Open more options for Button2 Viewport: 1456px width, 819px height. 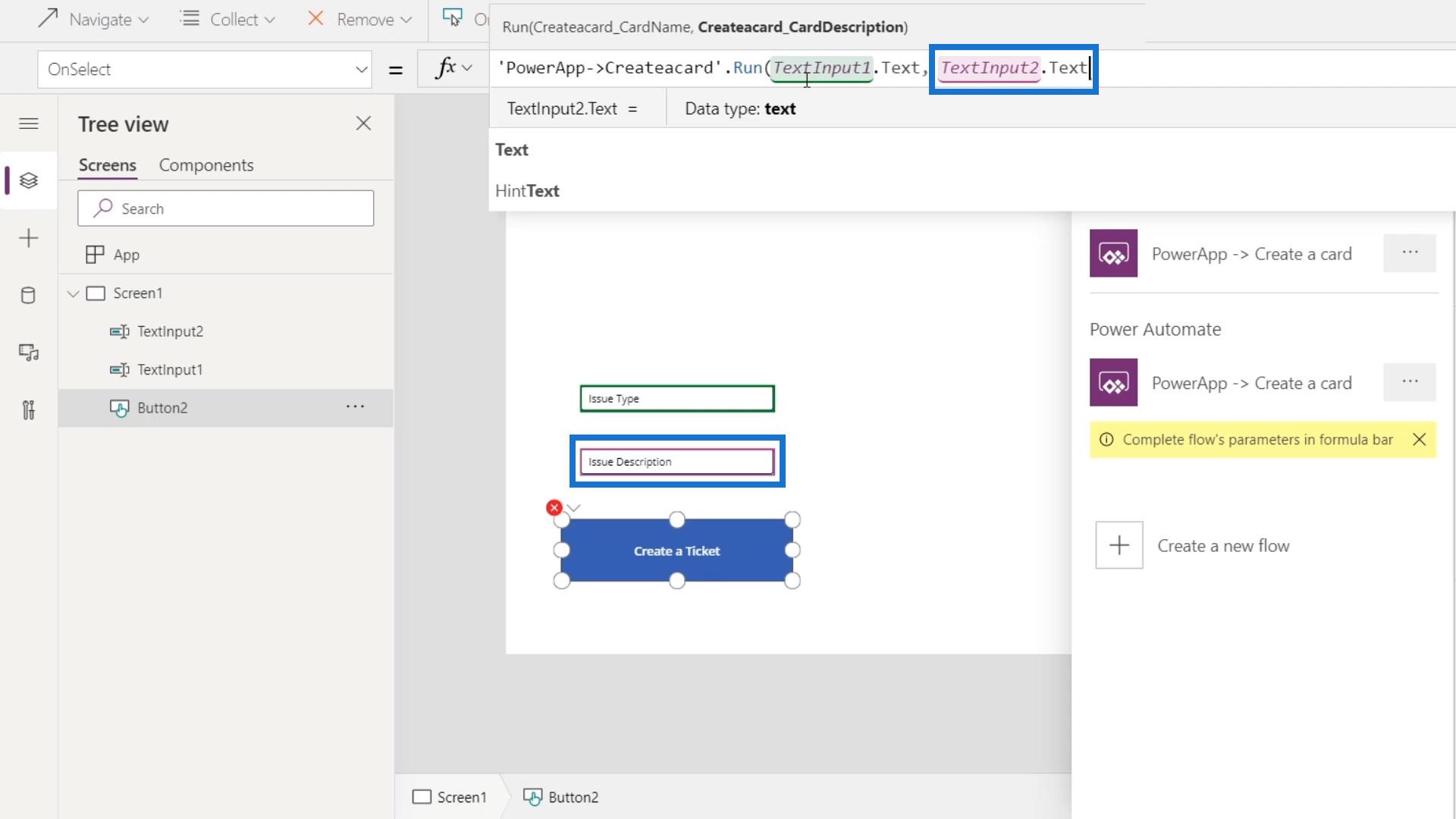pos(355,407)
